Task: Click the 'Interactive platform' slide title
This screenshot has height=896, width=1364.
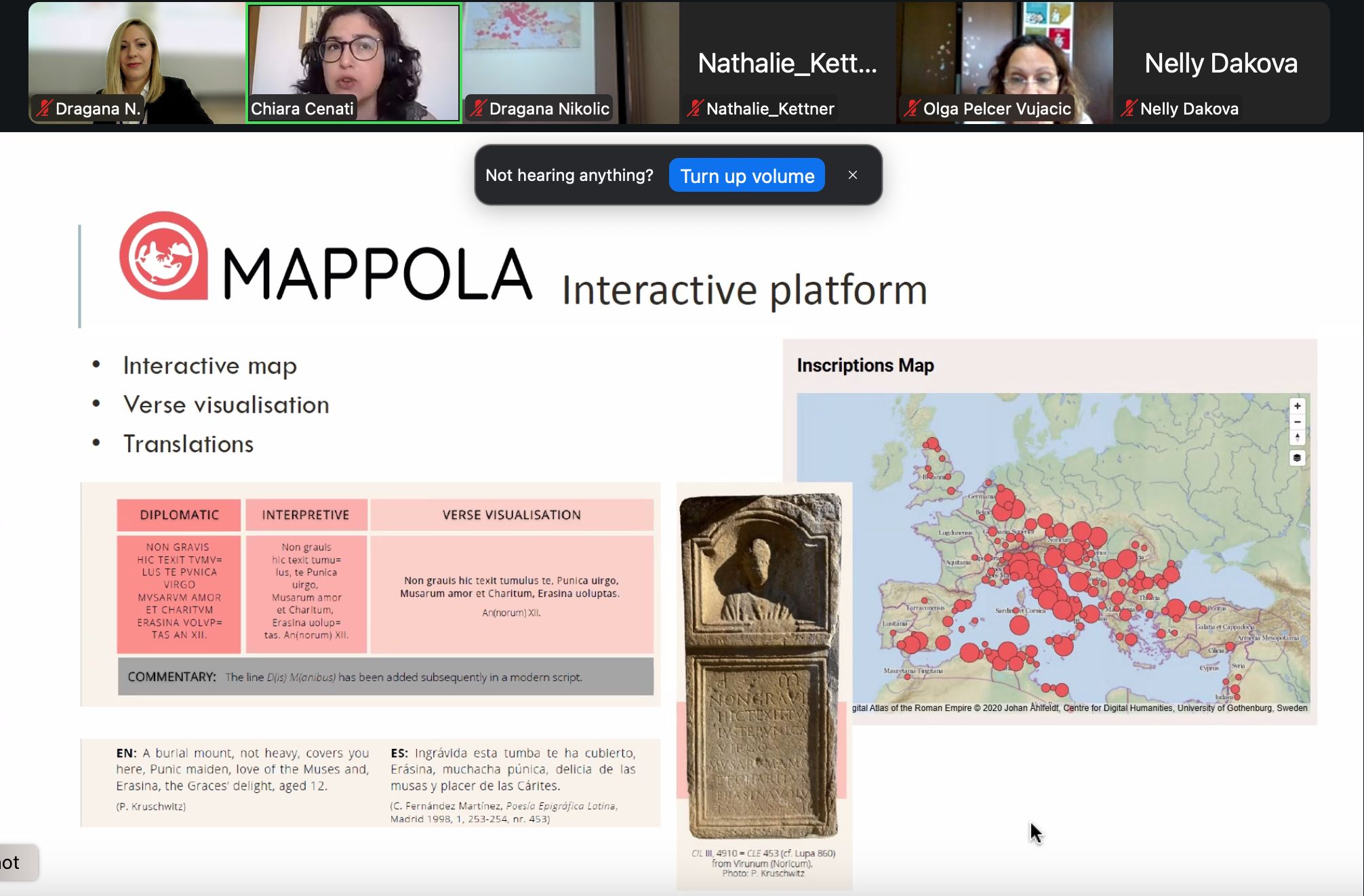Action: click(x=744, y=290)
